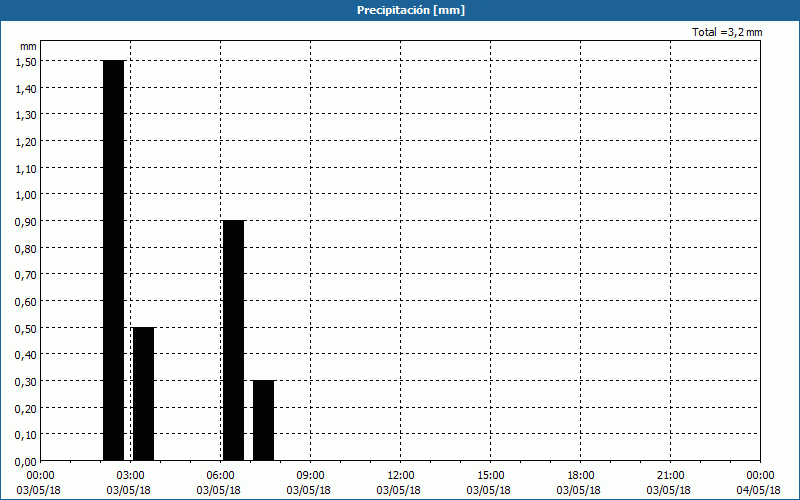Click the 0,50 y-axis value
800x500 pixels.
point(26,328)
